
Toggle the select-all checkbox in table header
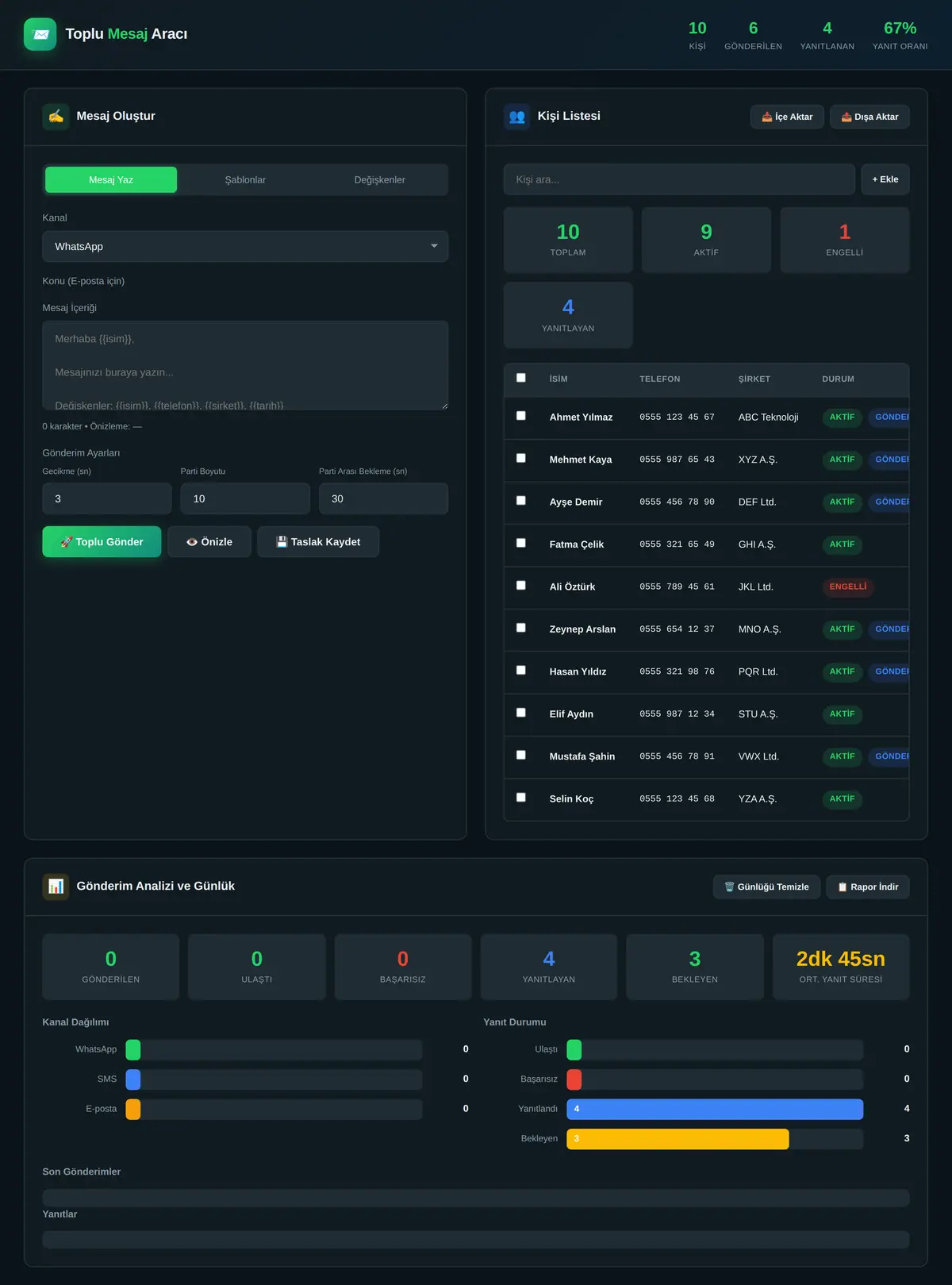pos(521,378)
